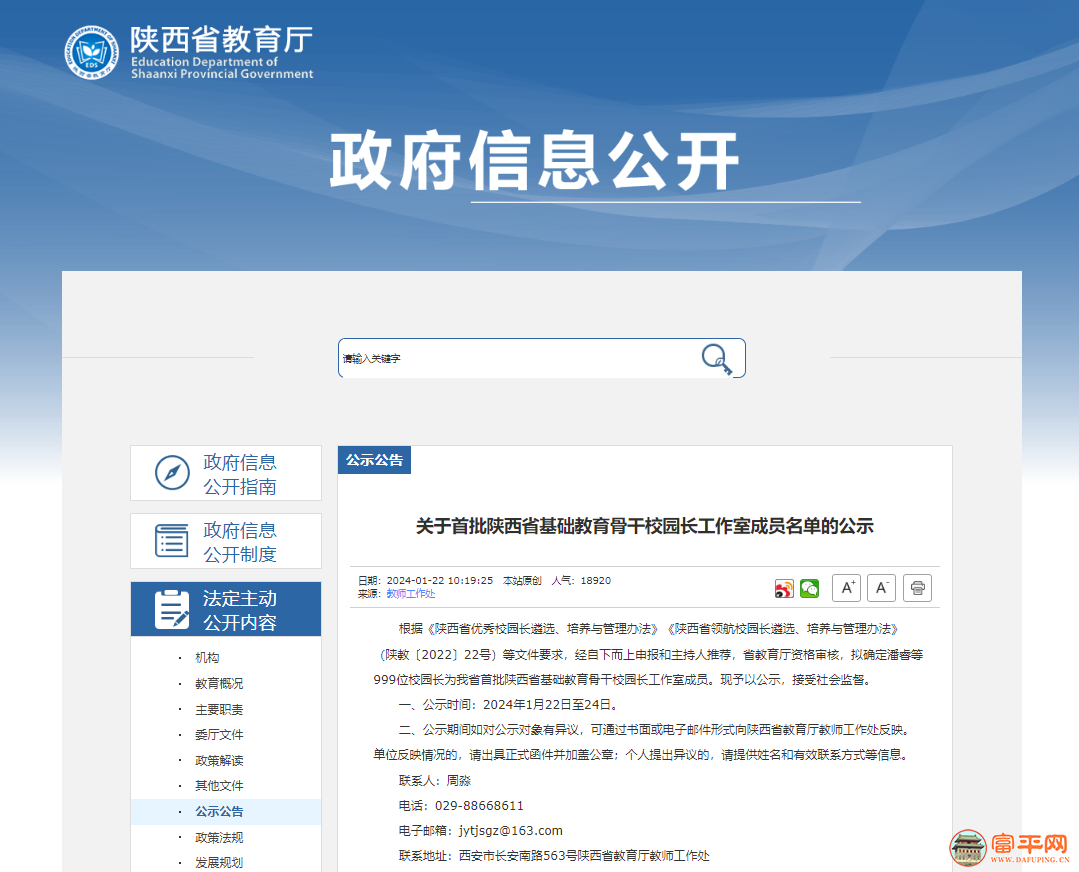Click the popularity count 18920
The width and height of the screenshot is (1079, 872).
pyautogui.click(x=595, y=581)
